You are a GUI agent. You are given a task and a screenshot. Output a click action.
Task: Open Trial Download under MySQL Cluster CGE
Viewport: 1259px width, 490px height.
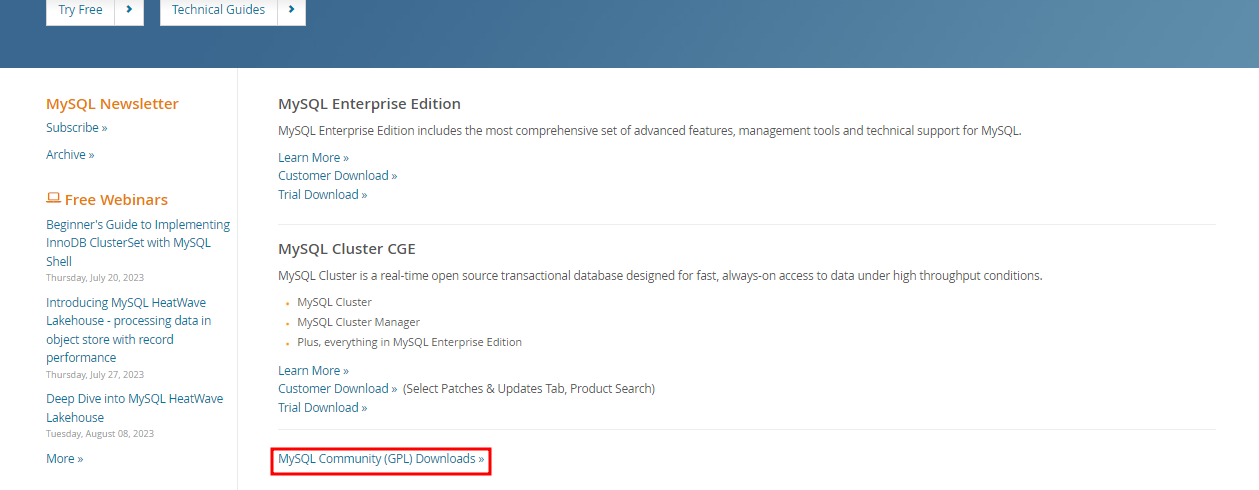point(322,408)
